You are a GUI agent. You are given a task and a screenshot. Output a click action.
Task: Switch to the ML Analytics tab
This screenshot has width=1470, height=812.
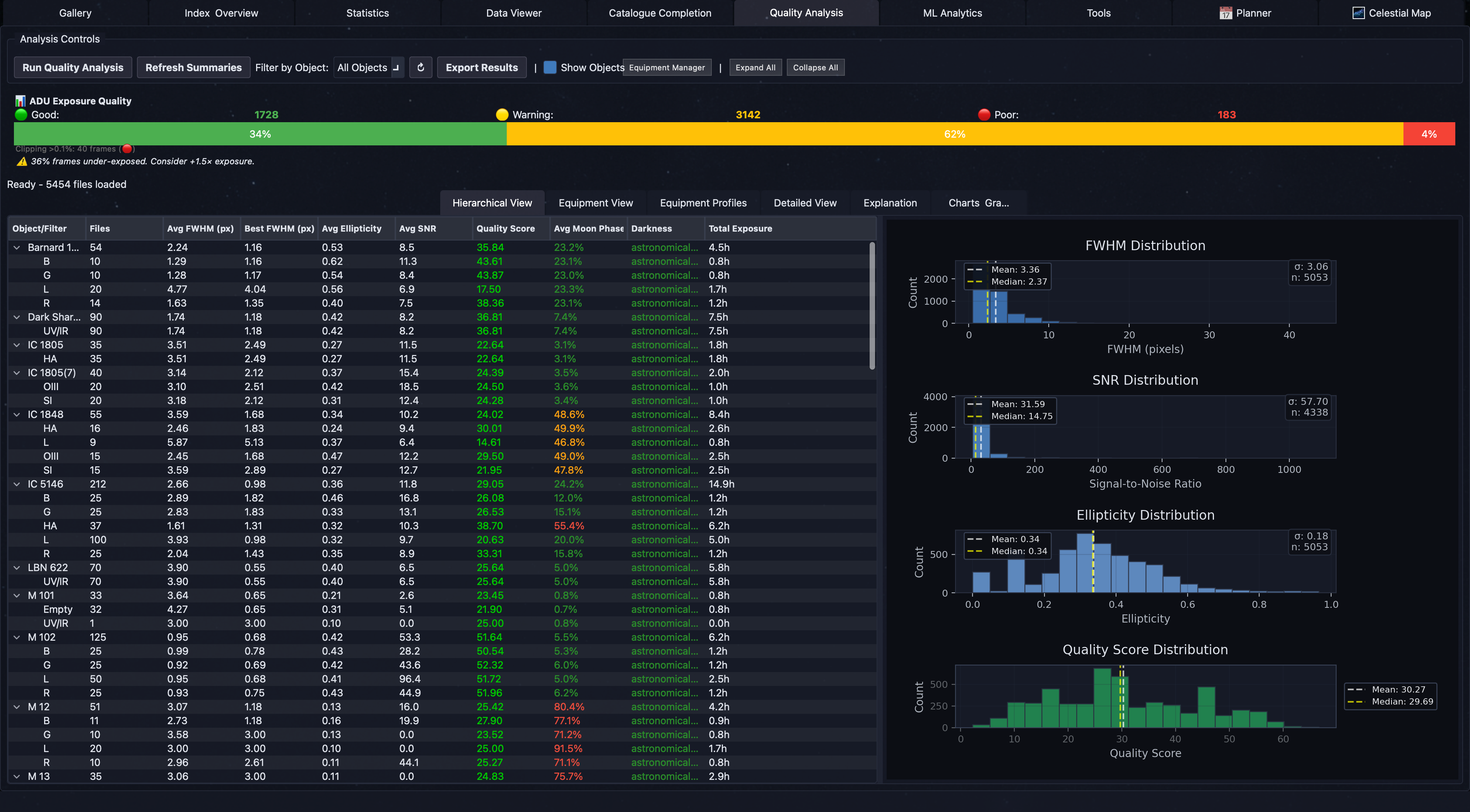tap(952, 13)
